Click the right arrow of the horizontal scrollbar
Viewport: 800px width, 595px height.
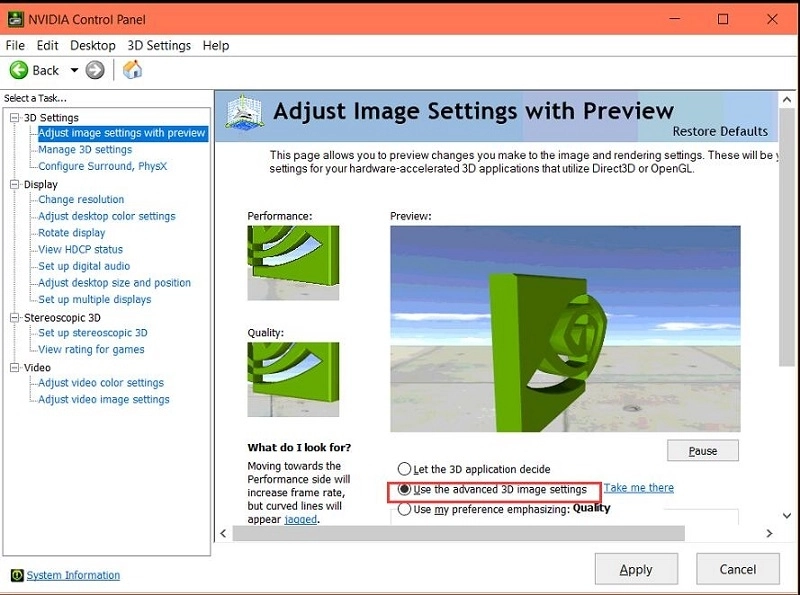(x=766, y=534)
